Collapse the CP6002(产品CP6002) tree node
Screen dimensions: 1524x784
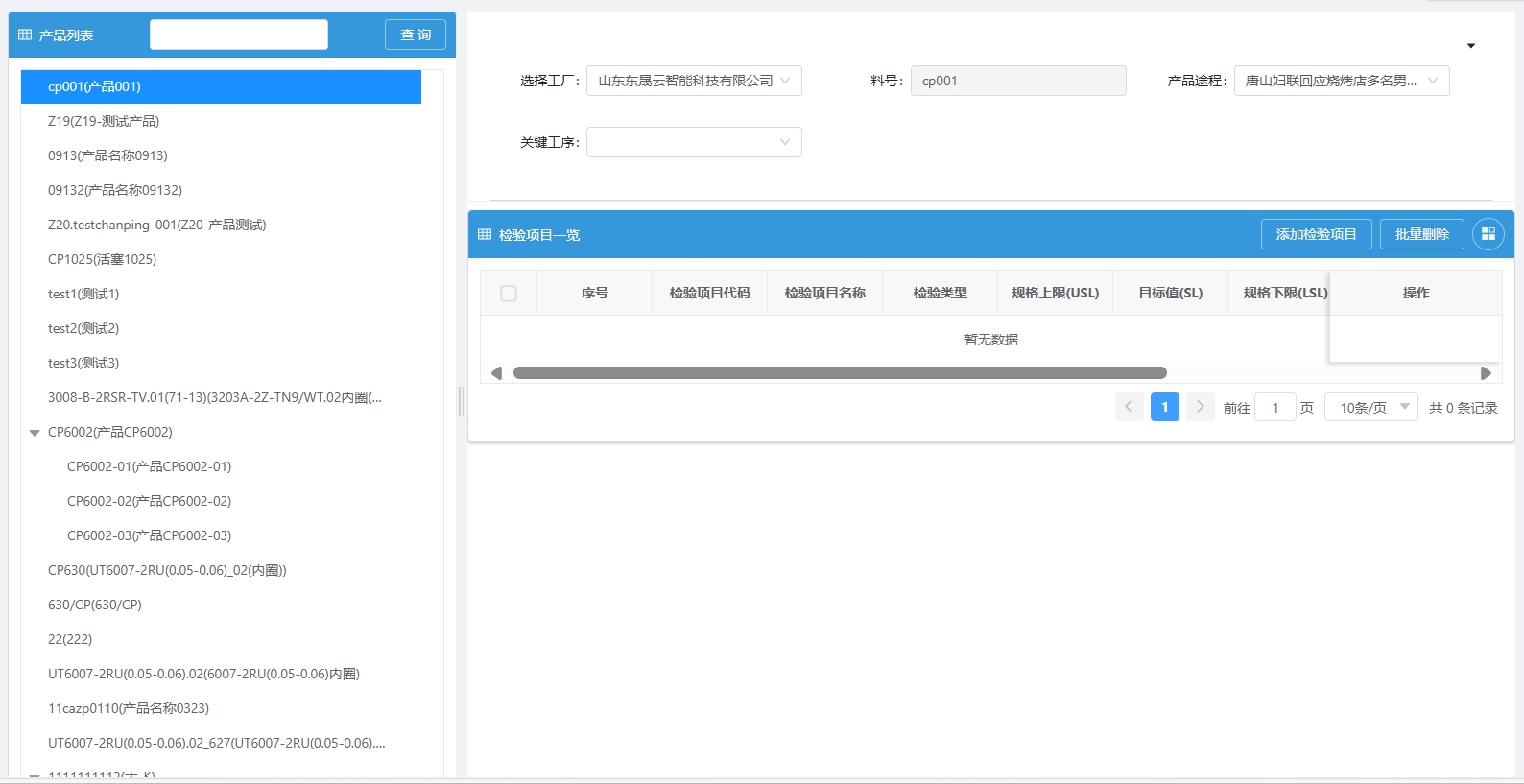pyautogui.click(x=35, y=433)
